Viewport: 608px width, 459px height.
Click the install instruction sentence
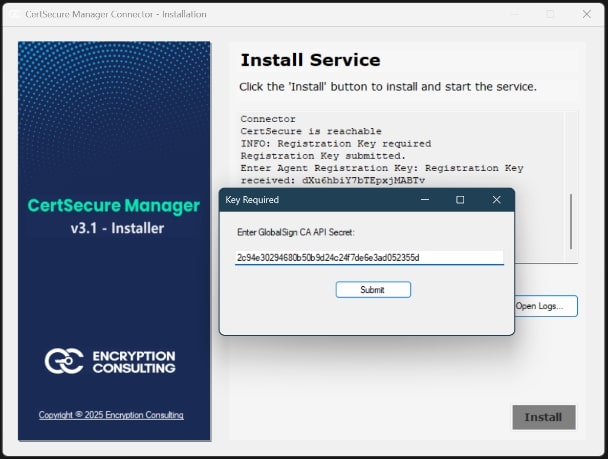[x=388, y=86]
